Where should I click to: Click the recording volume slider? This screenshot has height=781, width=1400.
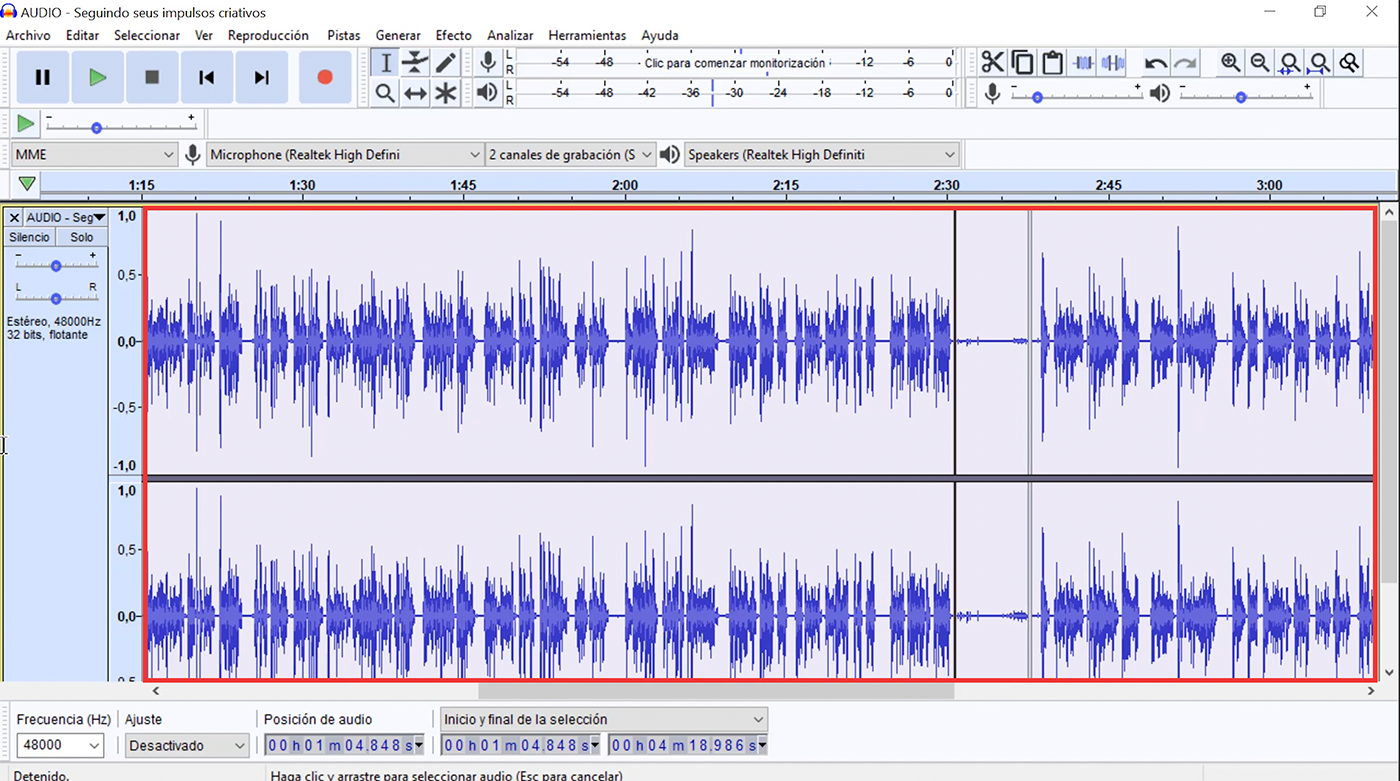[x=1075, y=96]
